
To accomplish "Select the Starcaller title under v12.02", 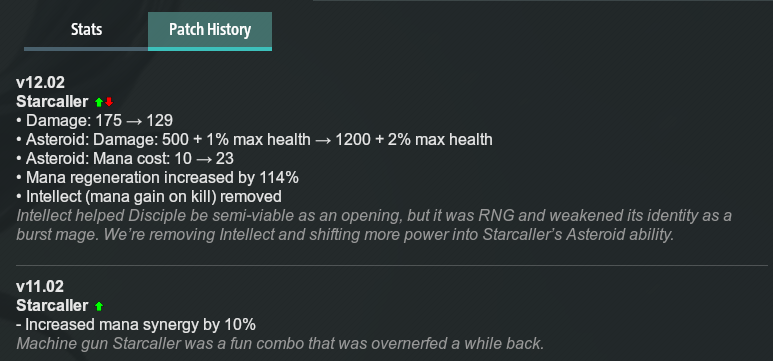I will 52,102.
